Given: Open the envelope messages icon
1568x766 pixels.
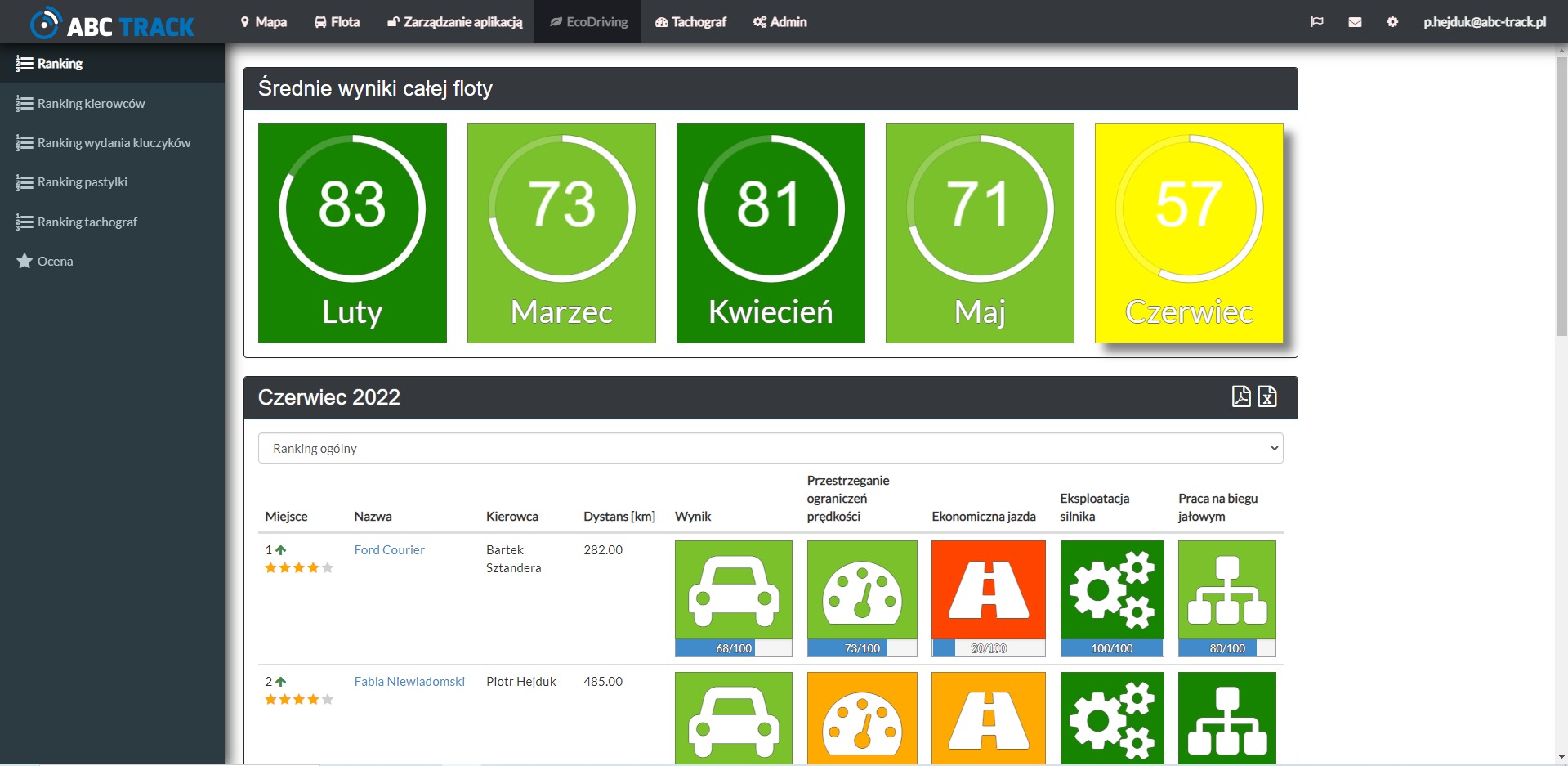Looking at the screenshot, I should click(1355, 22).
